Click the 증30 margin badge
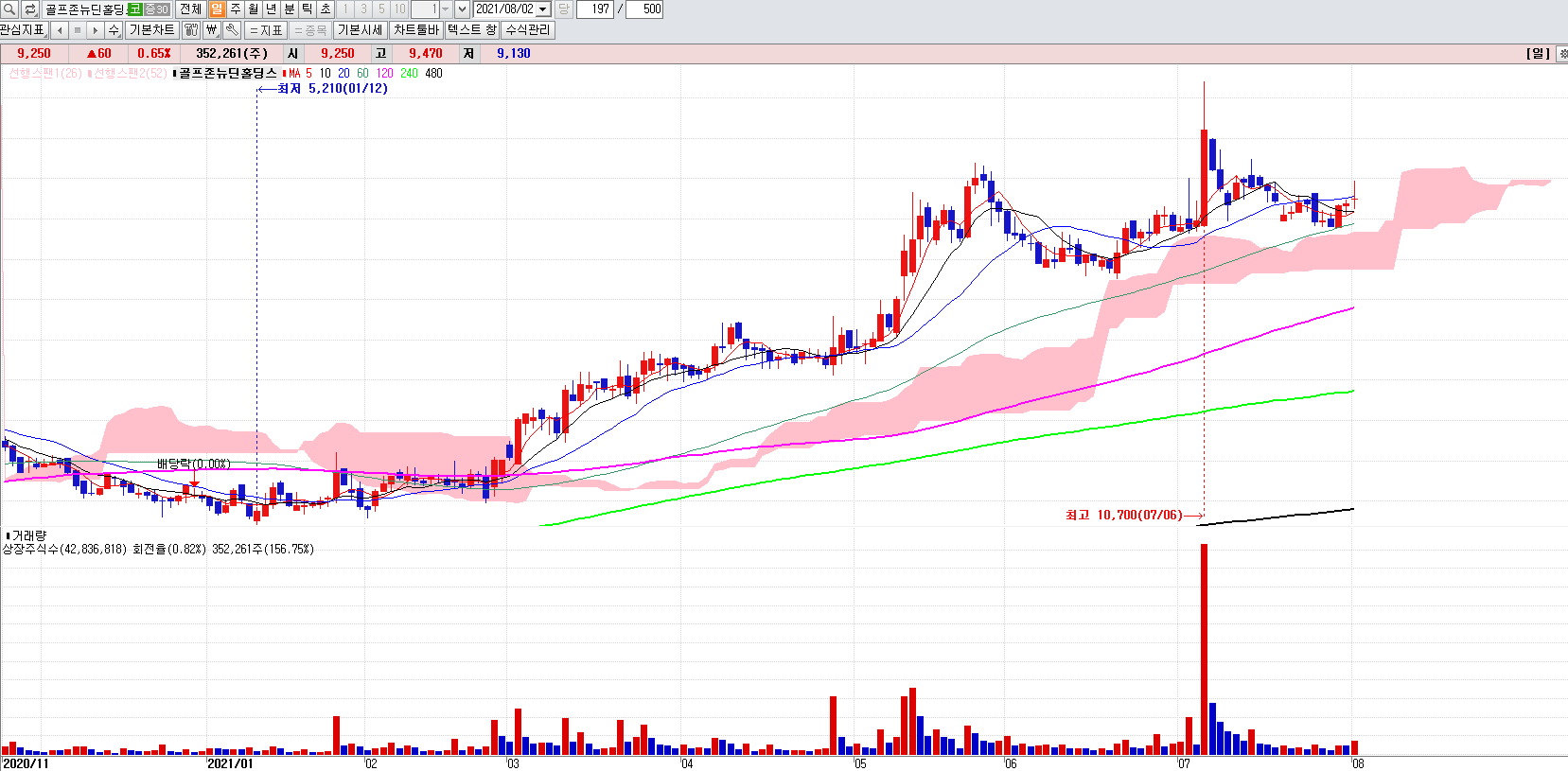Viewport: 1568px width, 771px height. [x=156, y=9]
